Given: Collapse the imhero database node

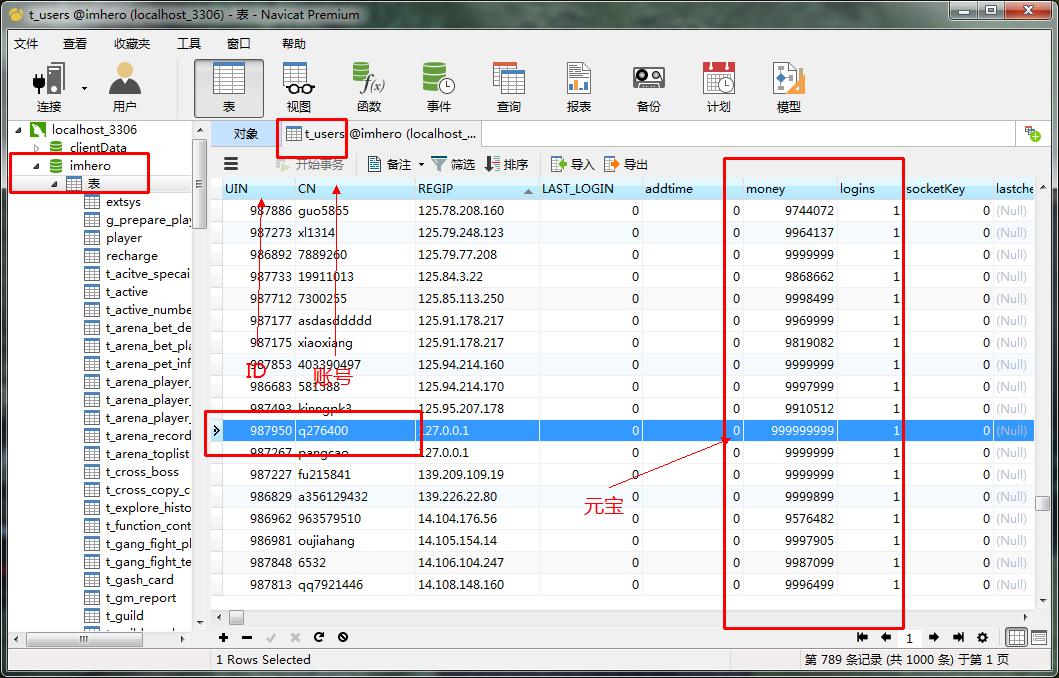Looking at the screenshot, I should (38, 166).
